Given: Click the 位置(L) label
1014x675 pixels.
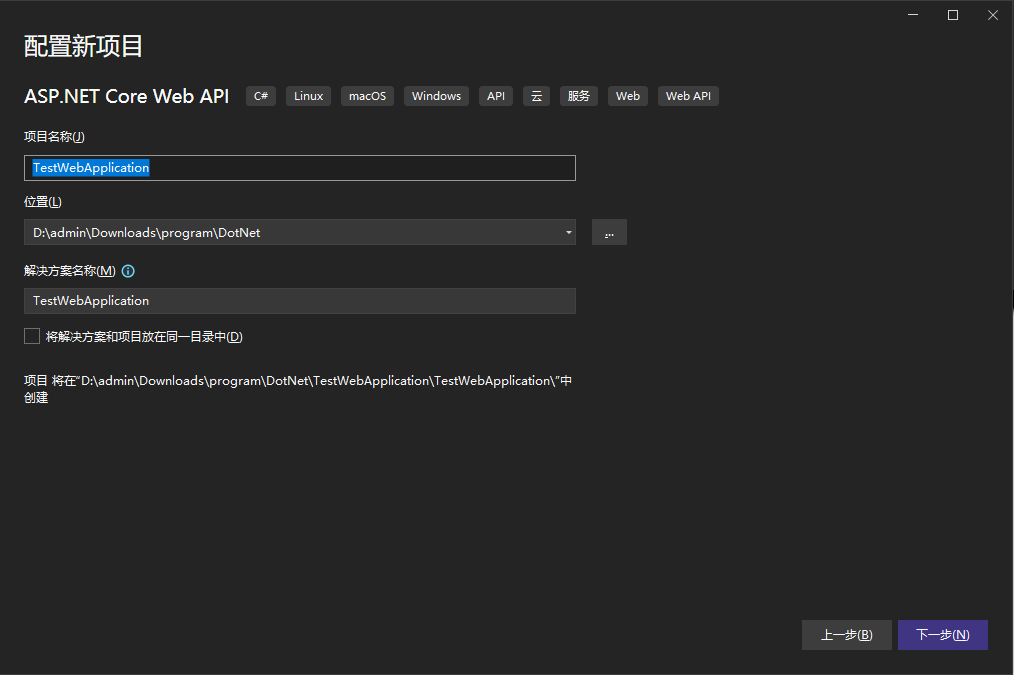Looking at the screenshot, I should click(43, 202).
